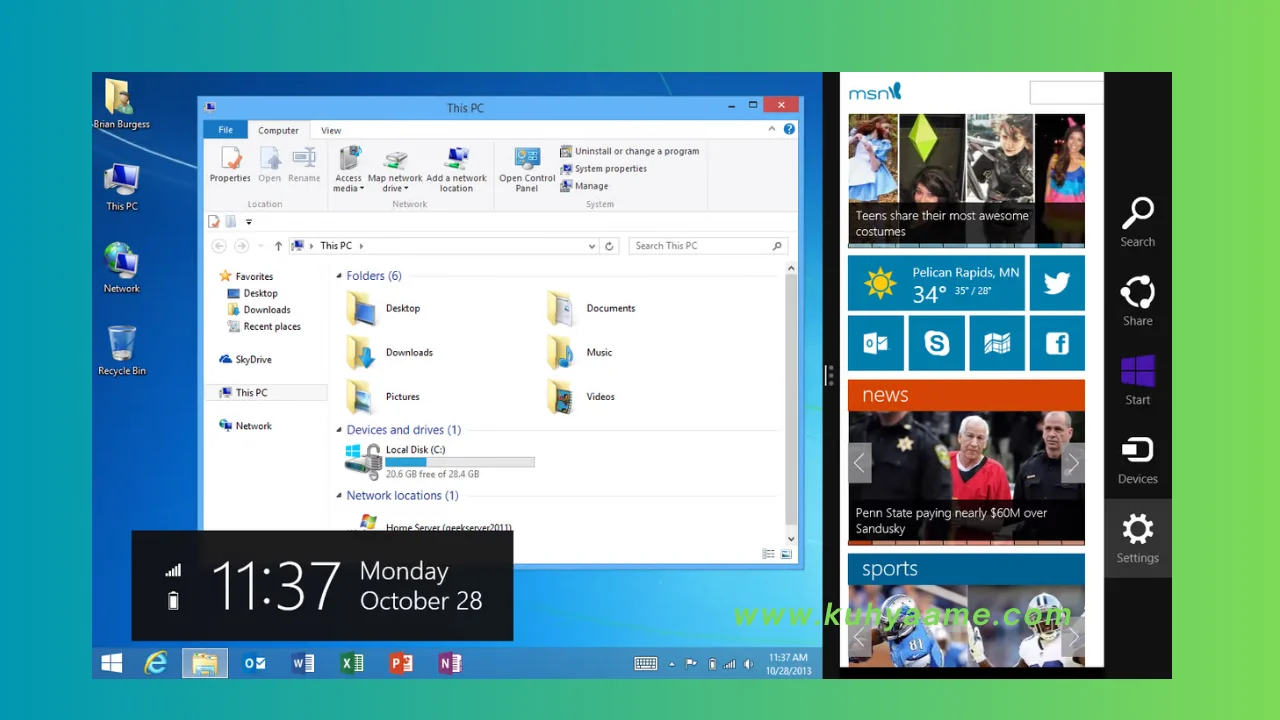
Task: Select the Downloads folder in Folders group
Action: click(389, 352)
